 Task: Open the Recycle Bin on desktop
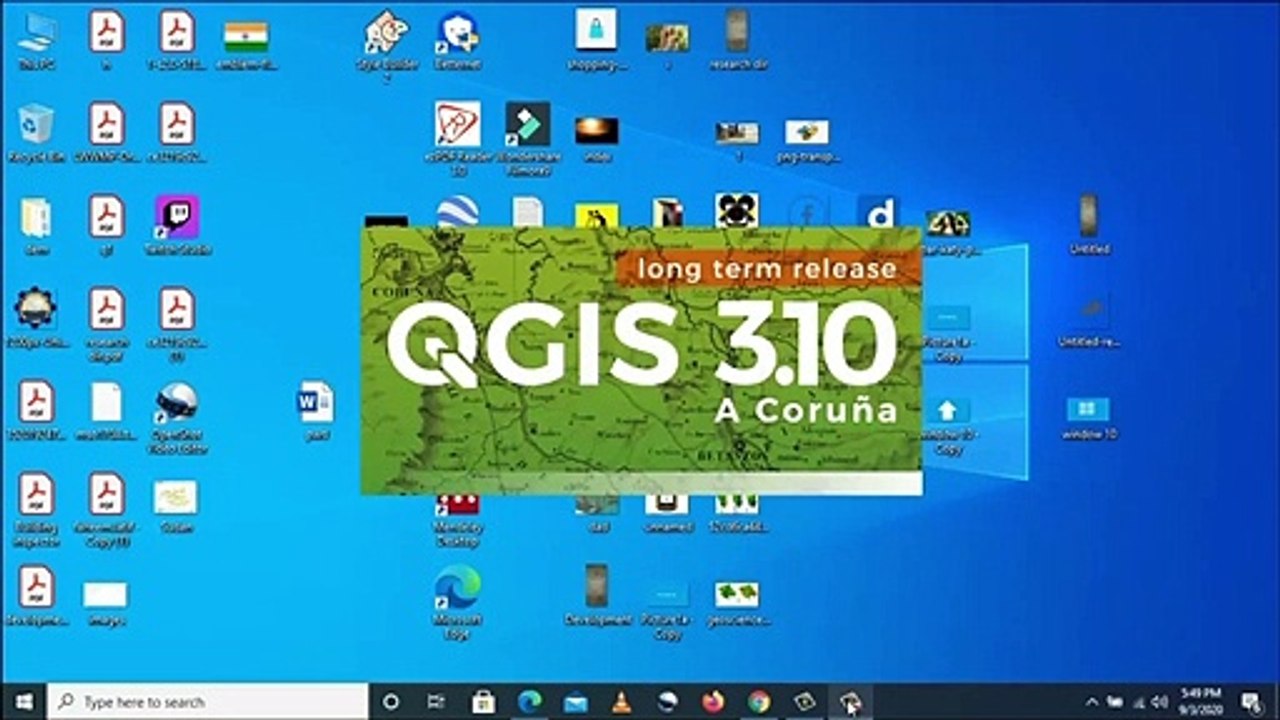tap(36, 131)
